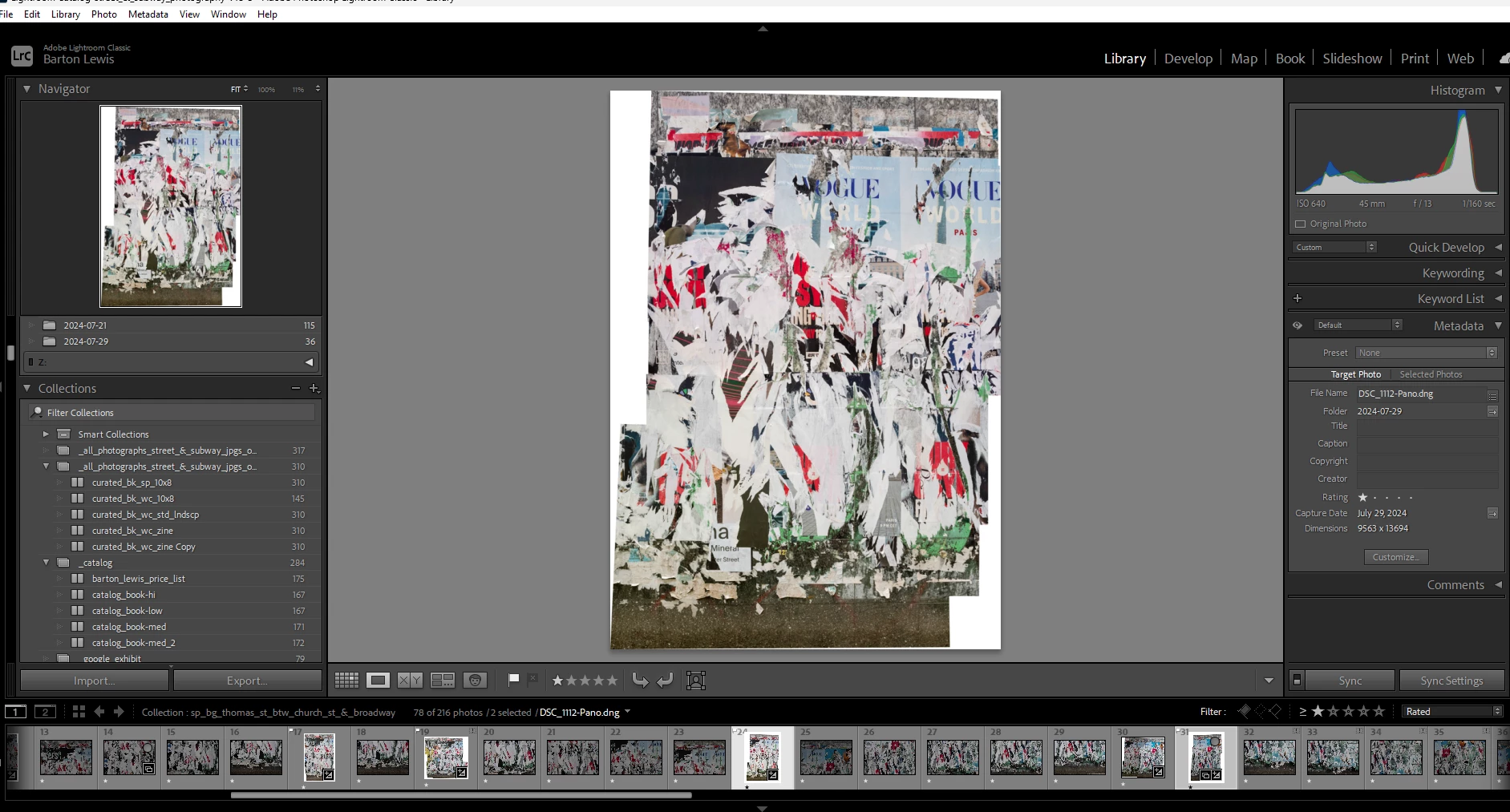
Task: Click the Customize metadata button
Action: [1395, 557]
